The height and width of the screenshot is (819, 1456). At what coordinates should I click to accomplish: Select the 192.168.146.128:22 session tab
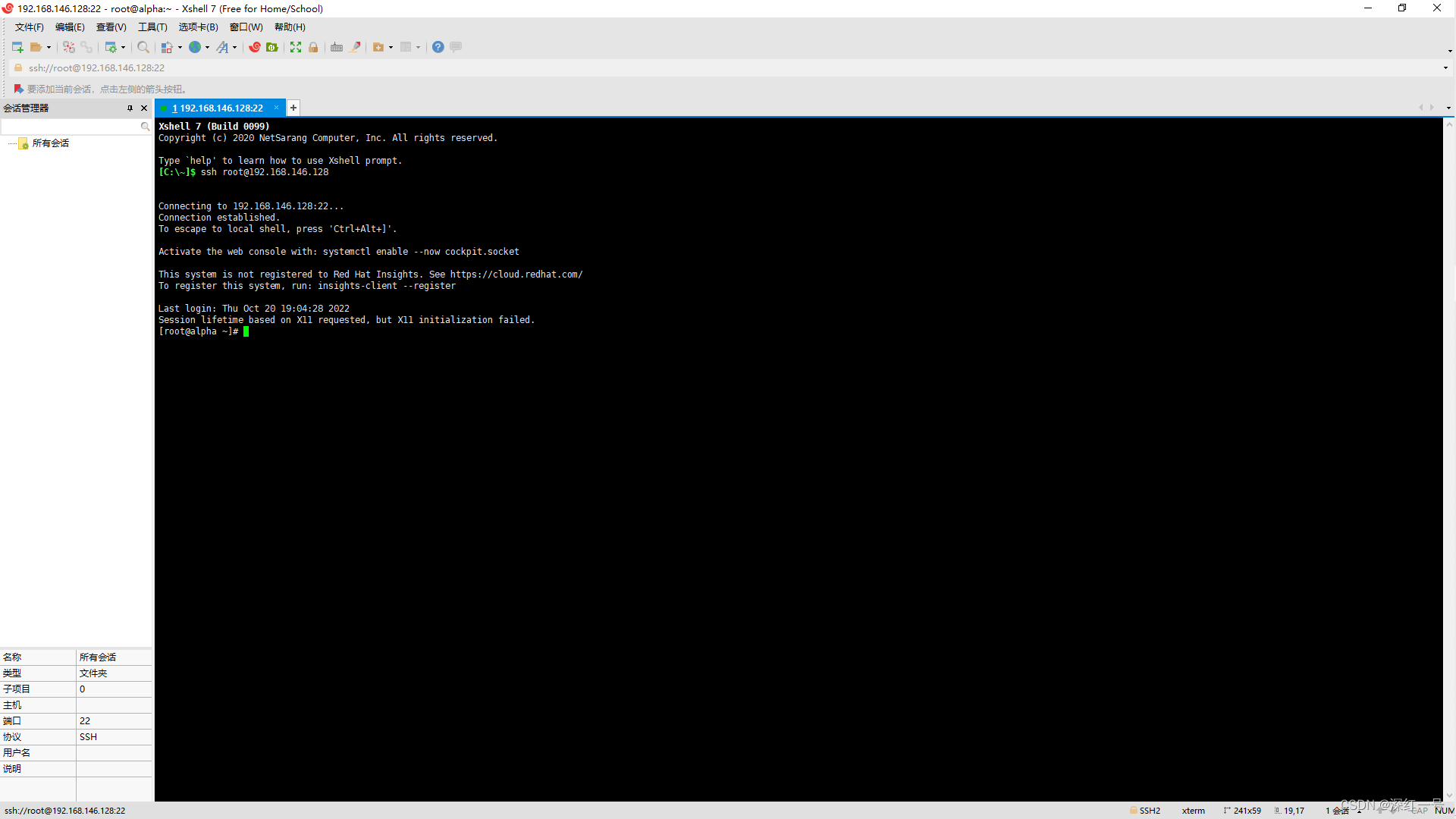(x=221, y=108)
